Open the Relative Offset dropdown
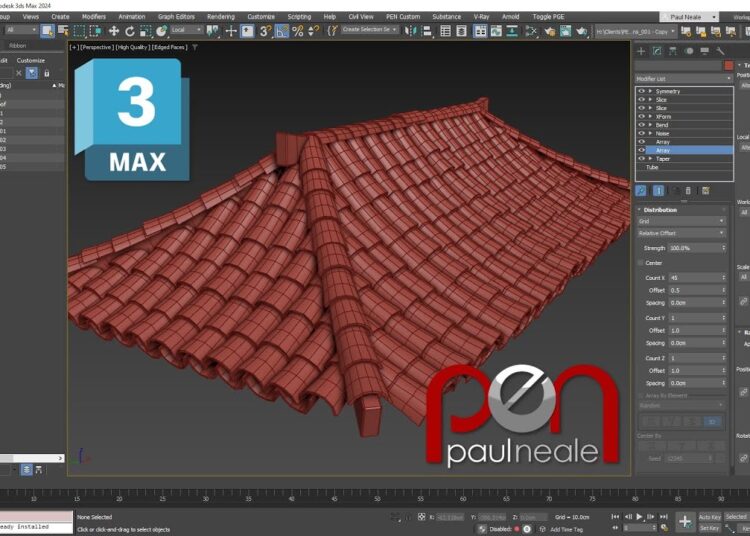Viewport: 750px width, 536px height. (x=682, y=233)
